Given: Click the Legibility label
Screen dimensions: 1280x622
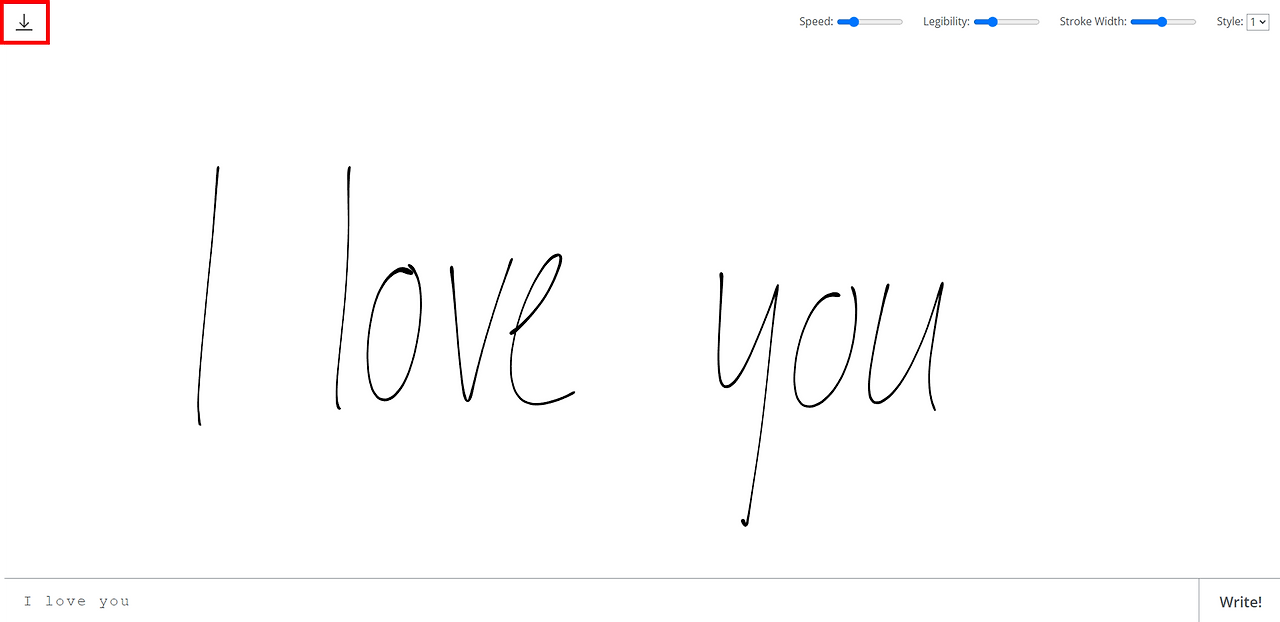Looking at the screenshot, I should coord(945,21).
